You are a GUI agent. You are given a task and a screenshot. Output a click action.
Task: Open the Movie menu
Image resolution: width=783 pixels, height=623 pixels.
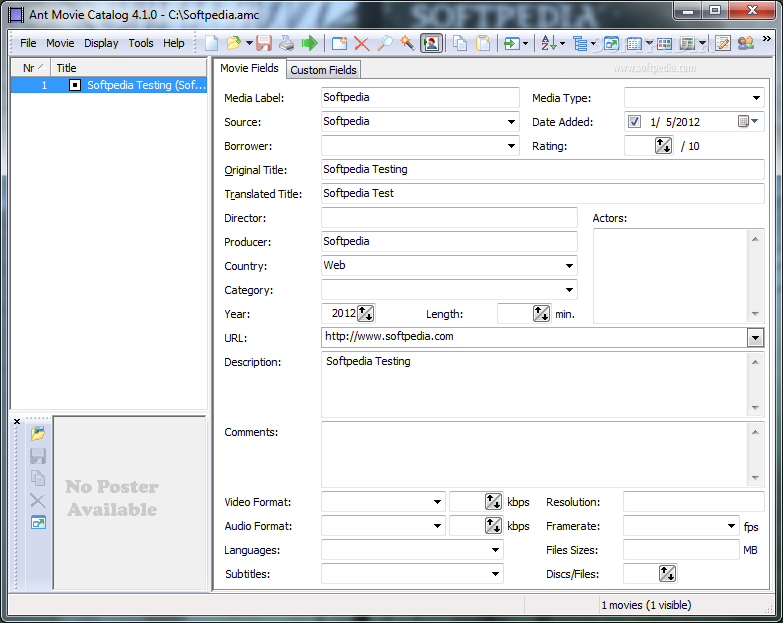pyautogui.click(x=60, y=43)
